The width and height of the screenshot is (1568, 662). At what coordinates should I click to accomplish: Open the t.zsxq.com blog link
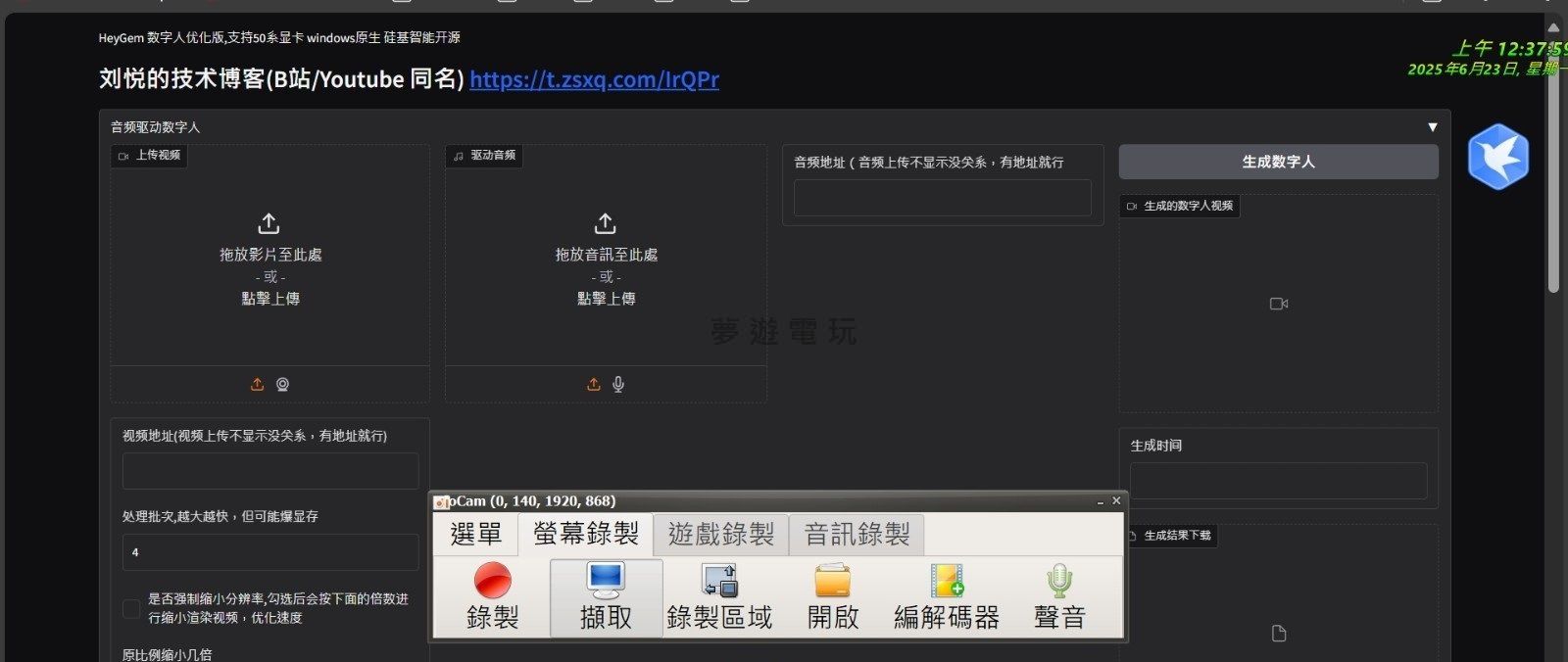594,79
